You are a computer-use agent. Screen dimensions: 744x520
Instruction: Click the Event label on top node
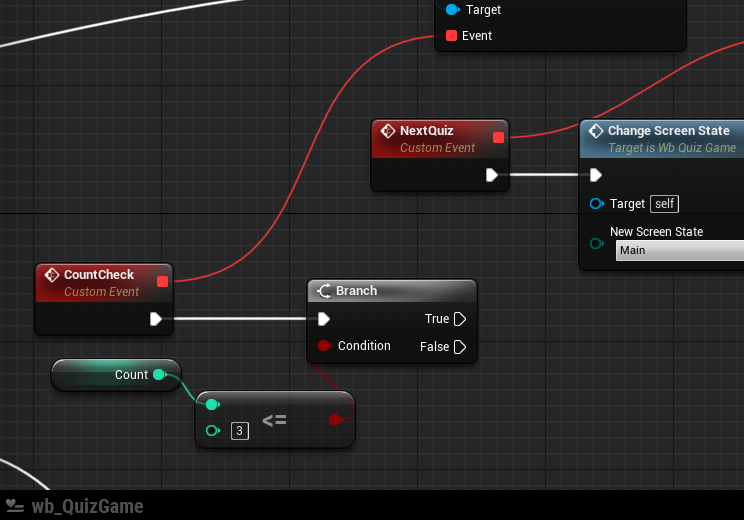(x=477, y=36)
